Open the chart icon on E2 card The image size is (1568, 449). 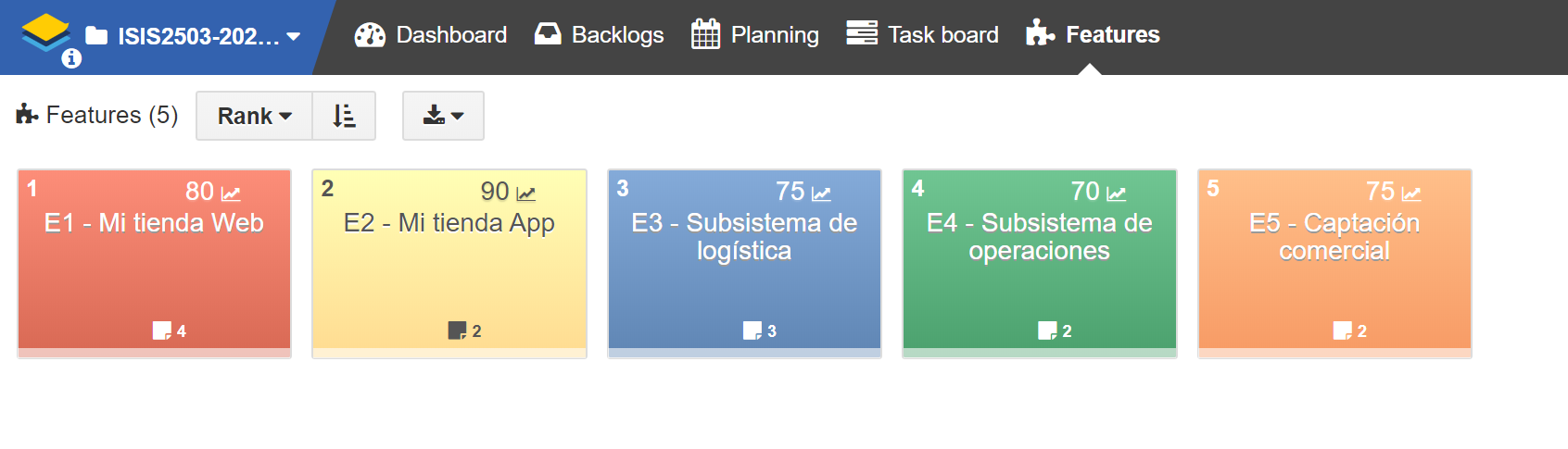point(526,193)
